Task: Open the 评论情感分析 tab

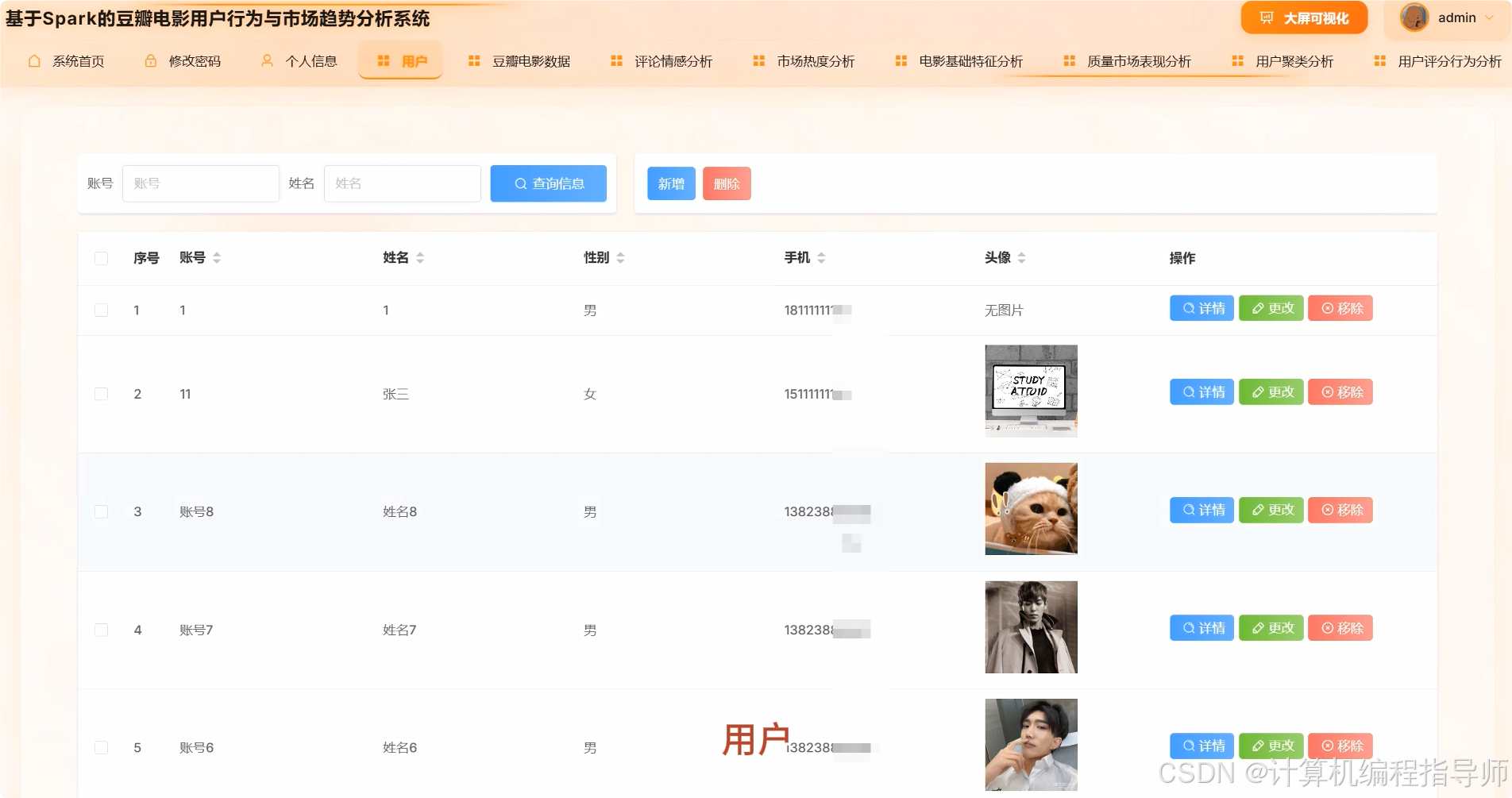Action: 661,60
